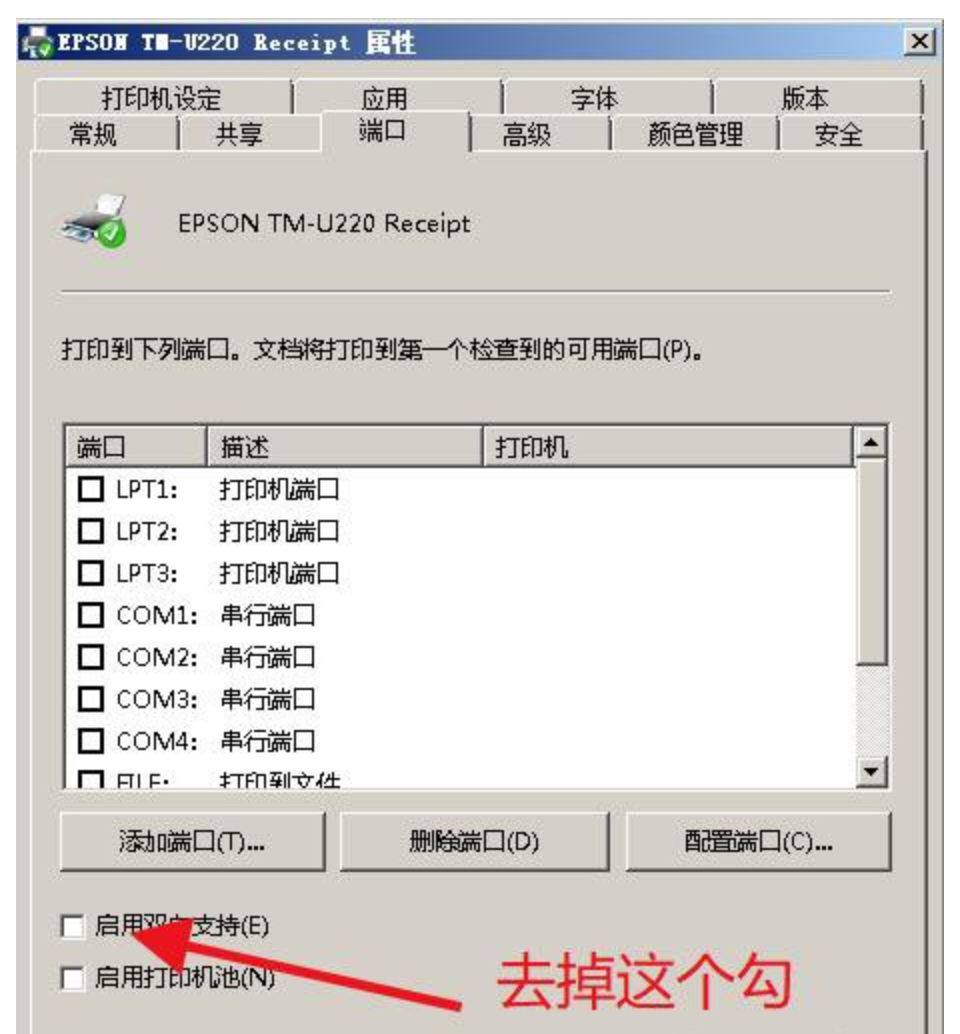
Task: Enable the 启用打印机池(N) checkbox
Action: [72, 978]
